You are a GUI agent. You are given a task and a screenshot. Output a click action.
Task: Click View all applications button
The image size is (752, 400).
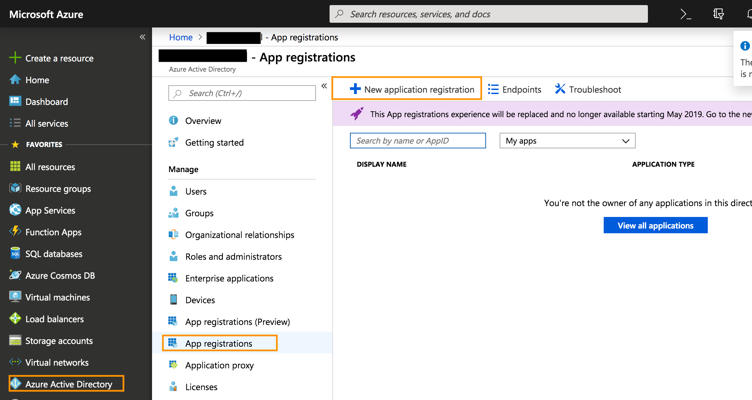click(x=655, y=226)
